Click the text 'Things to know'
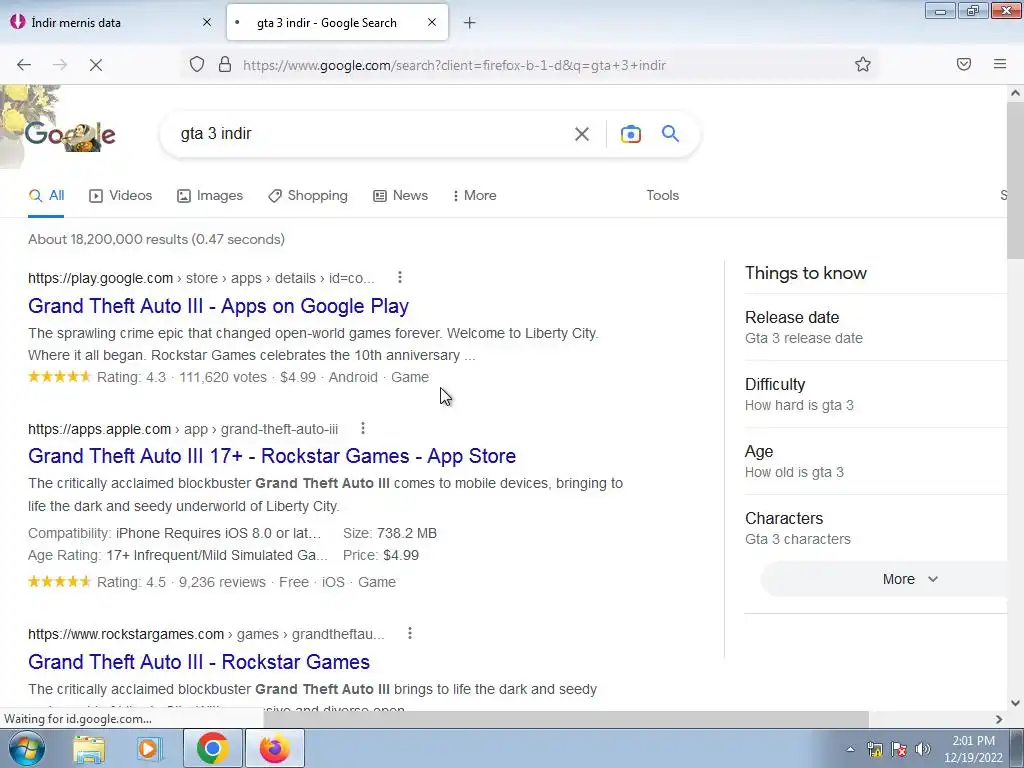Image resolution: width=1024 pixels, height=768 pixels. 806,273
